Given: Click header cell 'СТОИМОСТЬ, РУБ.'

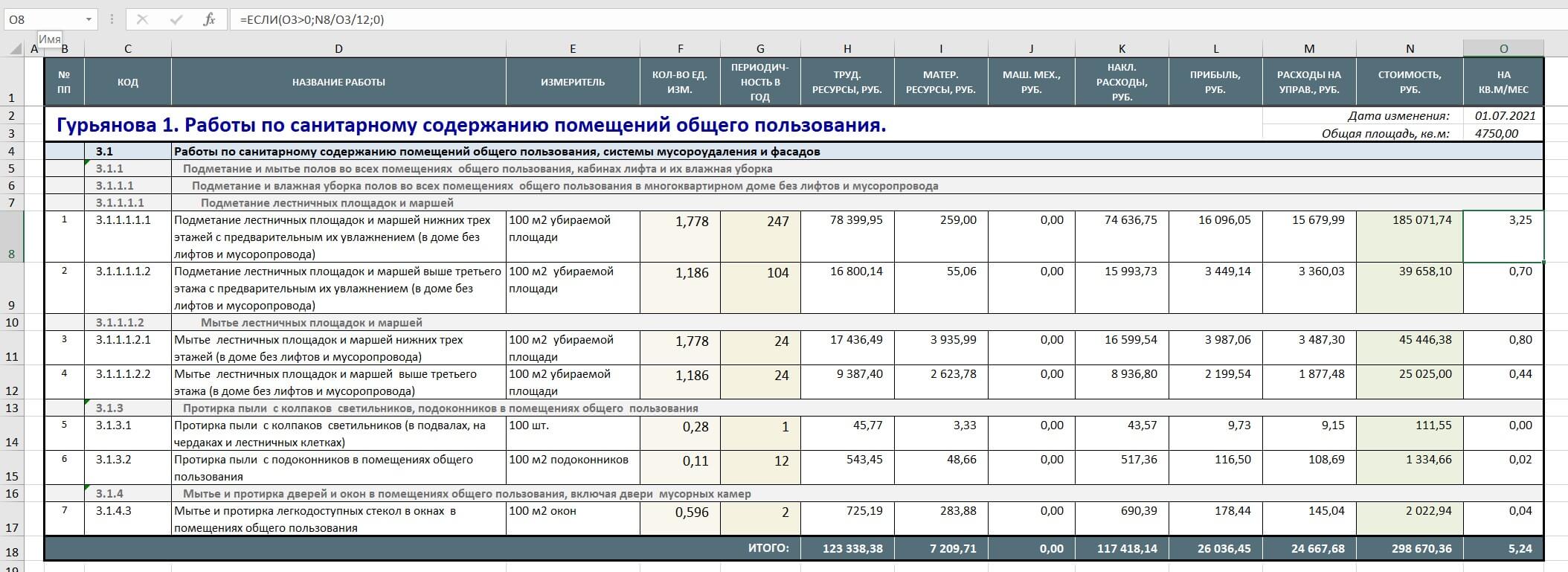Looking at the screenshot, I should (x=1410, y=82).
